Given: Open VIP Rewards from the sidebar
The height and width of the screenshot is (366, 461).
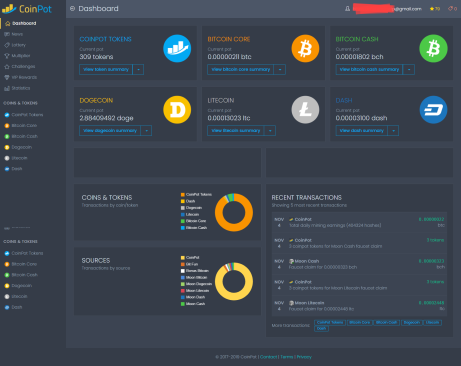Looking at the screenshot, I should coord(20,77).
